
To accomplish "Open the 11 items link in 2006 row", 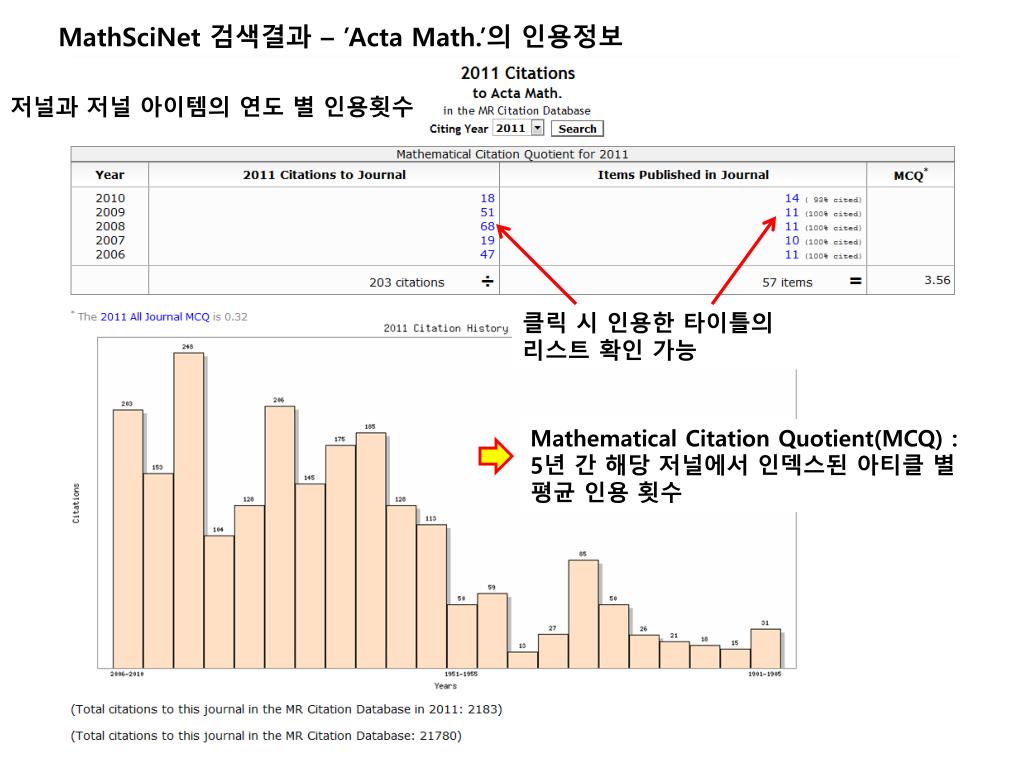I will [792, 255].
